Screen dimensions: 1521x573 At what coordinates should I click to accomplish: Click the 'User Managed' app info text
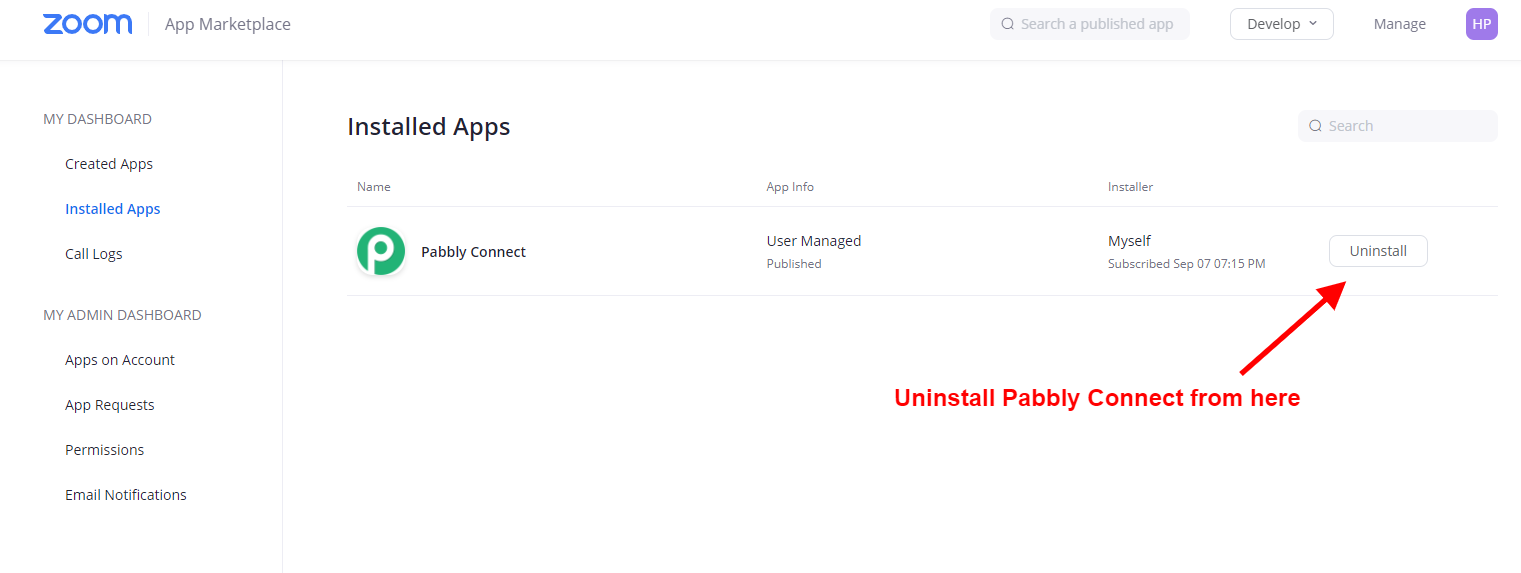coord(814,241)
